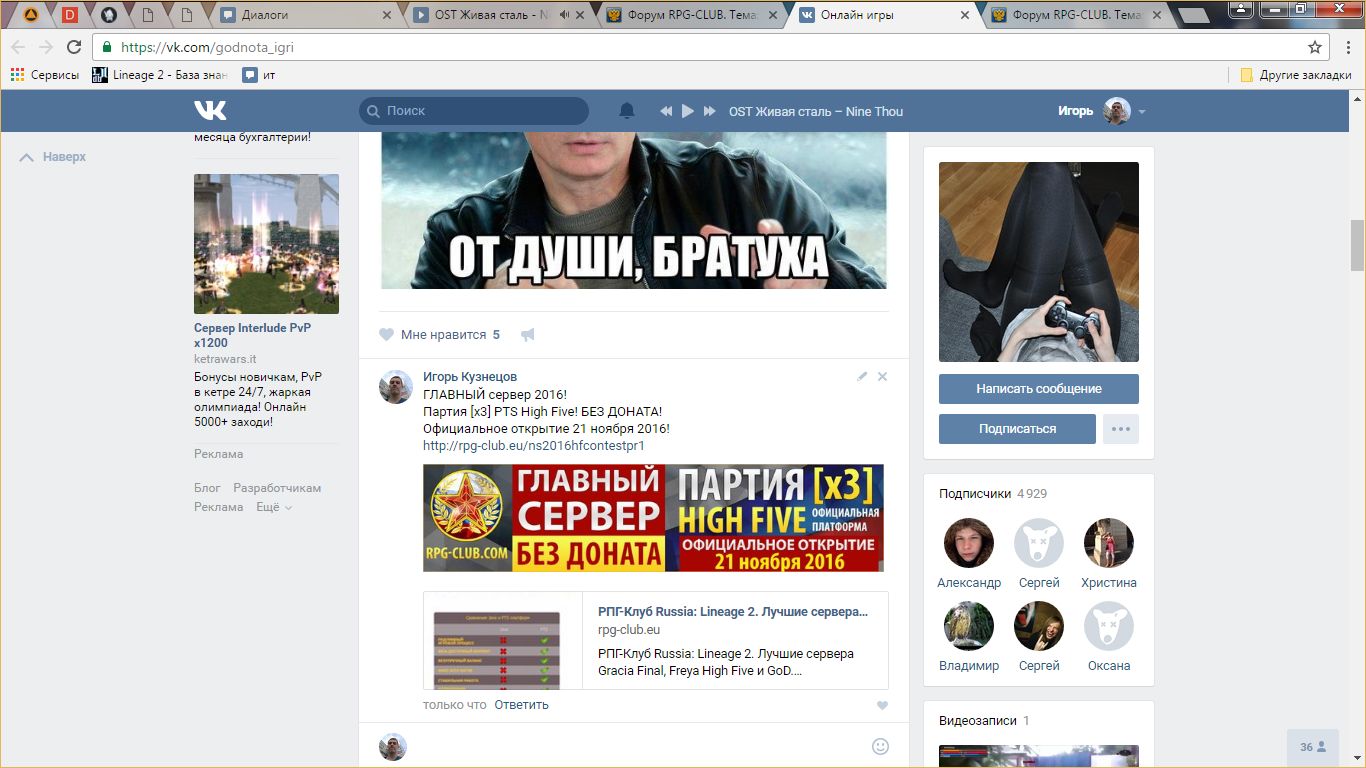Mute the OST Живая сталь tab audio
The width and height of the screenshot is (1366, 768).
(565, 15)
